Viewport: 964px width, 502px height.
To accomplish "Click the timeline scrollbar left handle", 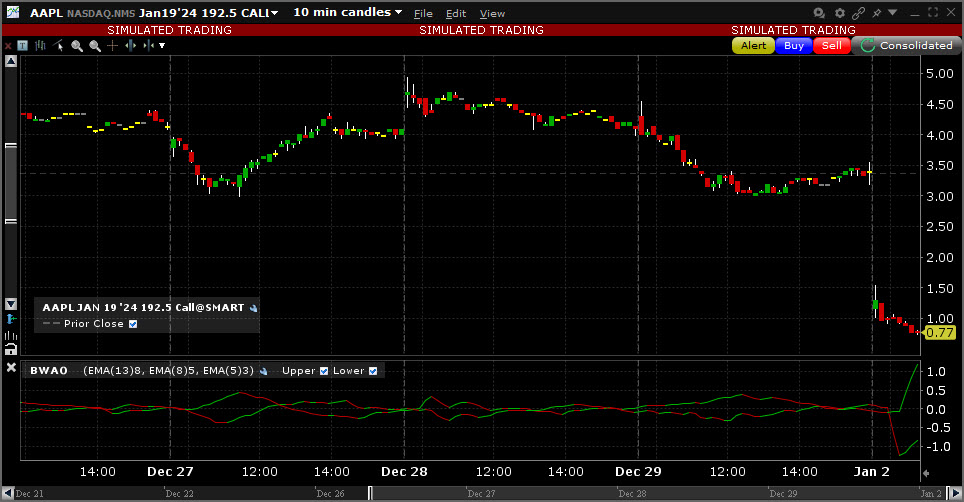I will tap(370, 493).
